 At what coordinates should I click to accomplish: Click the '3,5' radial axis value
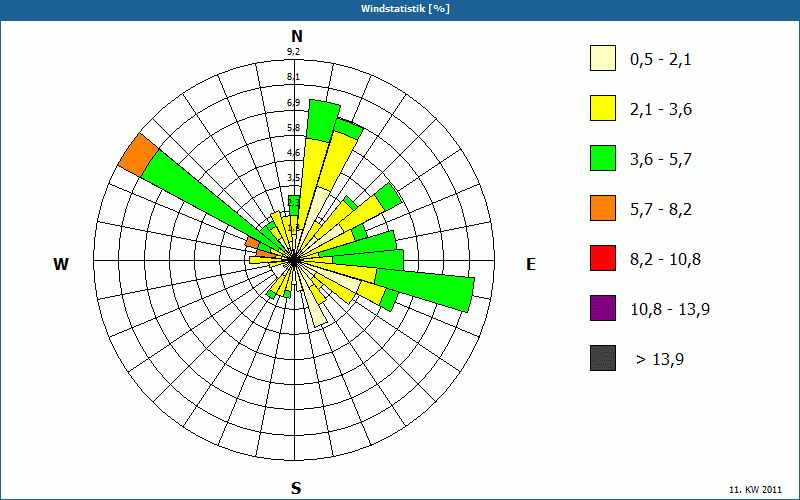click(x=293, y=178)
